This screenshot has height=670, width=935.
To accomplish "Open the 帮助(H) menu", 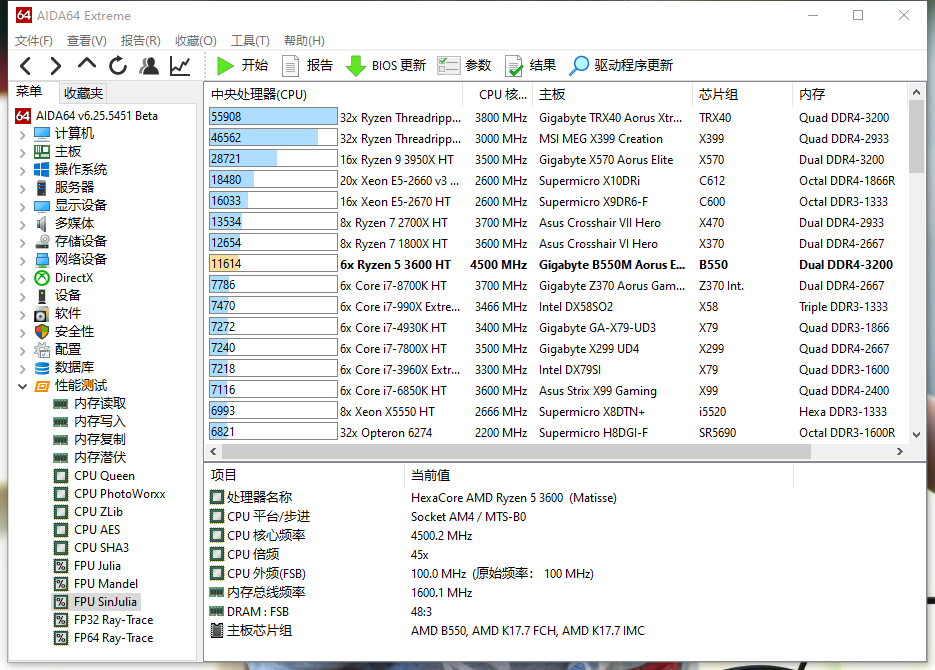I will click(304, 41).
